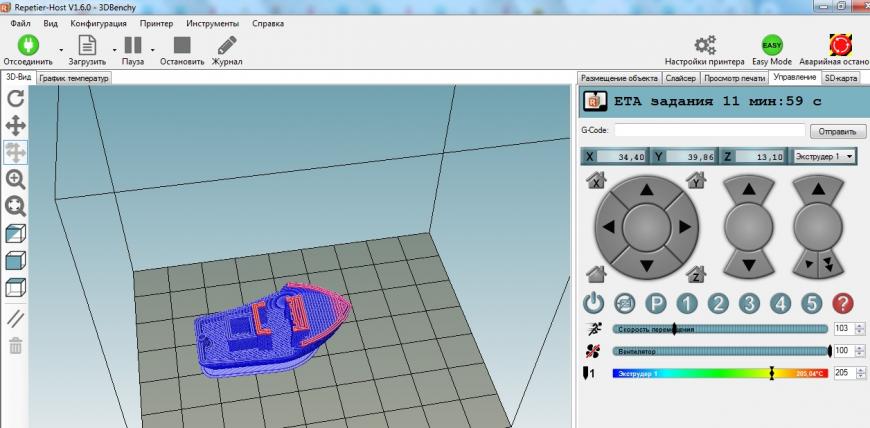Choose the solid front cube view icon

[16, 260]
